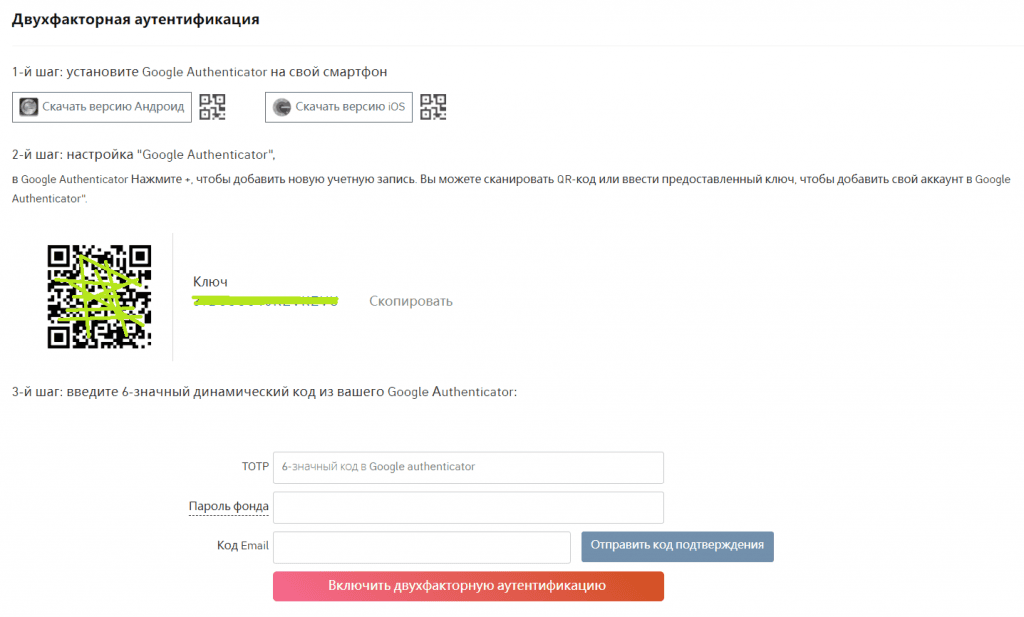This screenshot has width=1024, height=617.
Task: Click the iOS download button
Action: (x=339, y=107)
